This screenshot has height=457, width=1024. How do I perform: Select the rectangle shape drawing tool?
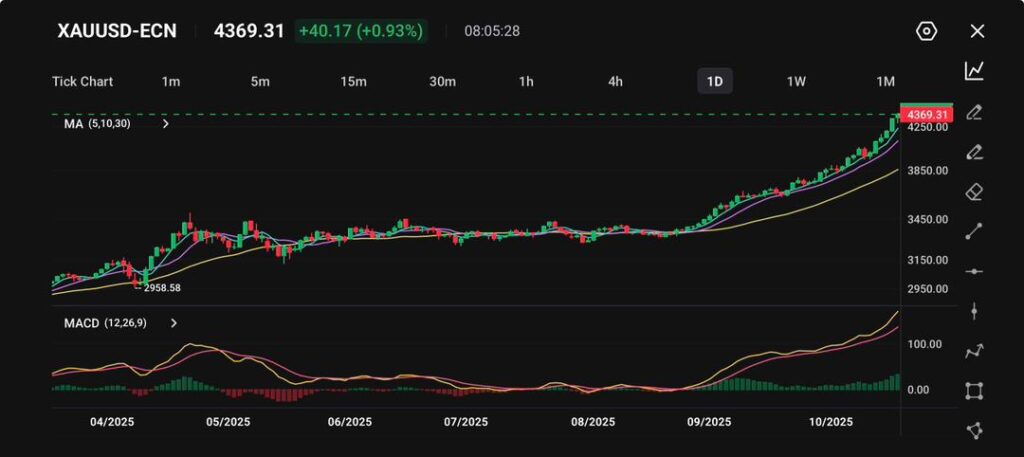click(x=974, y=391)
